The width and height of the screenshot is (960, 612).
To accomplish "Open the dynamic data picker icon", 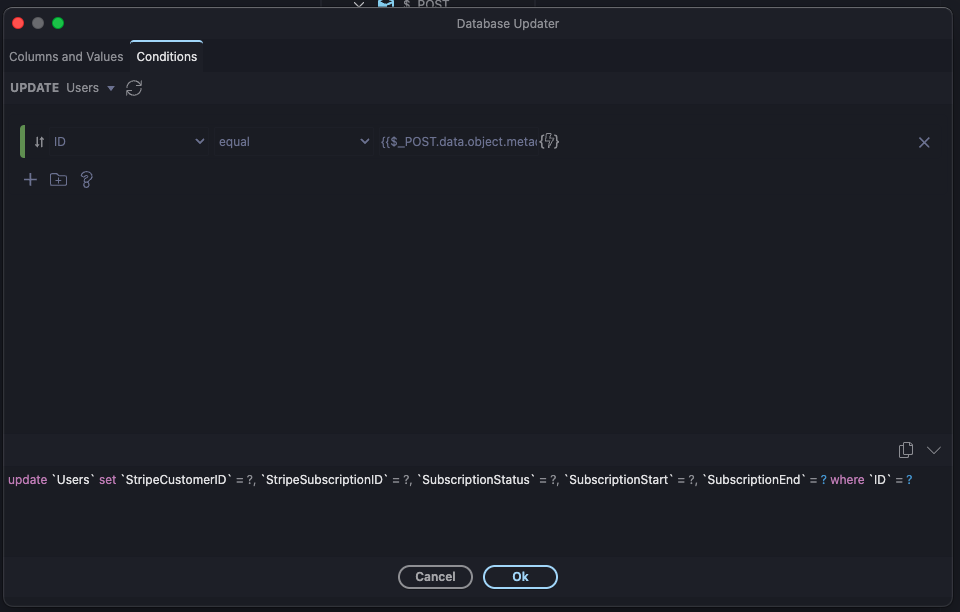I will (549, 142).
